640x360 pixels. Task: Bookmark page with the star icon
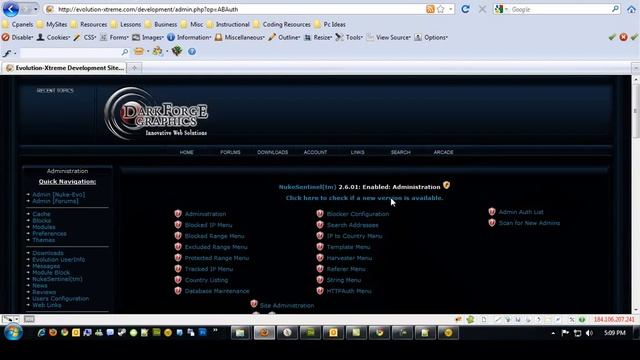pyautogui.click(x=440, y=9)
